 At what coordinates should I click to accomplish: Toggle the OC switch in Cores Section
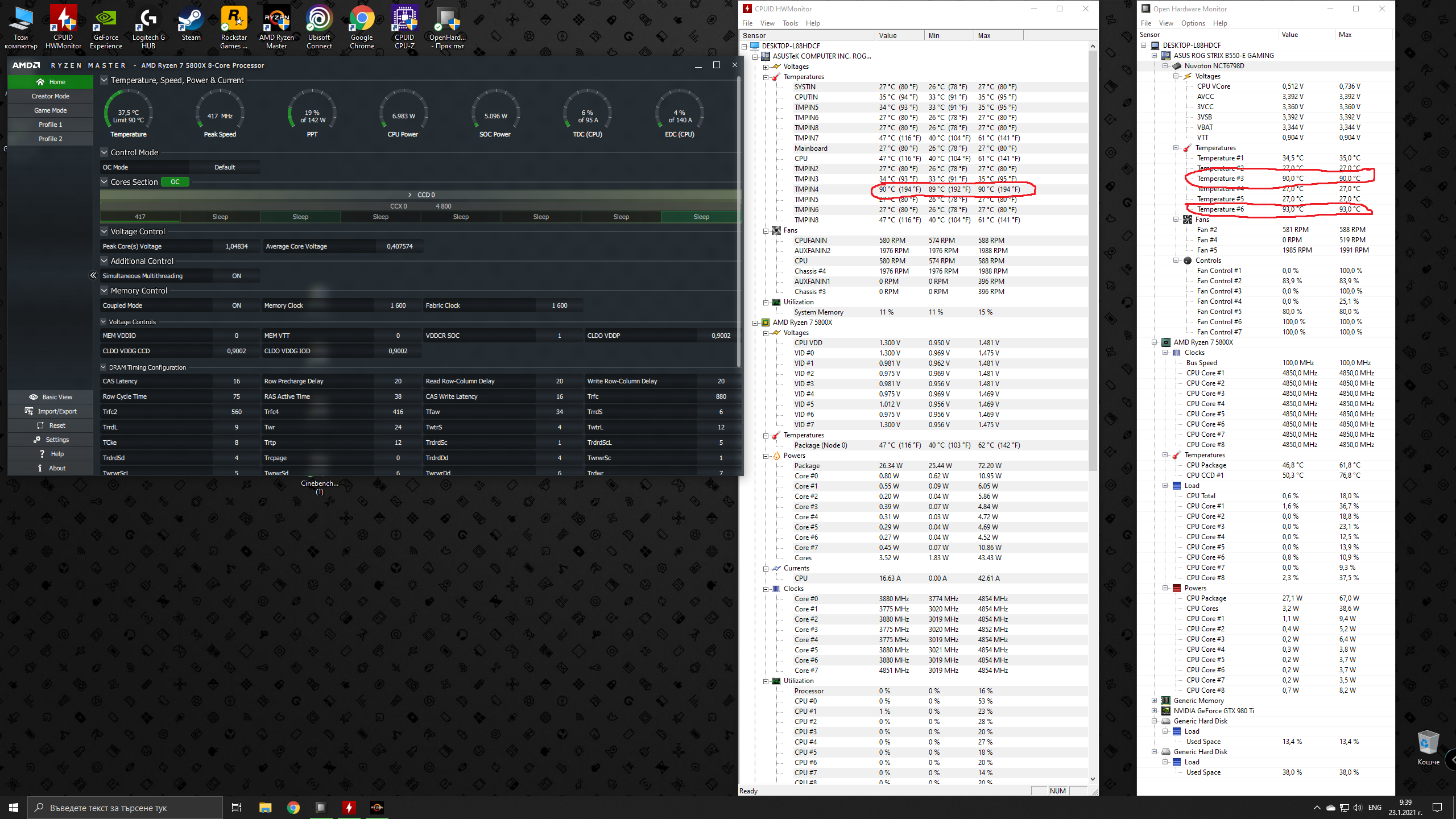click(x=175, y=182)
